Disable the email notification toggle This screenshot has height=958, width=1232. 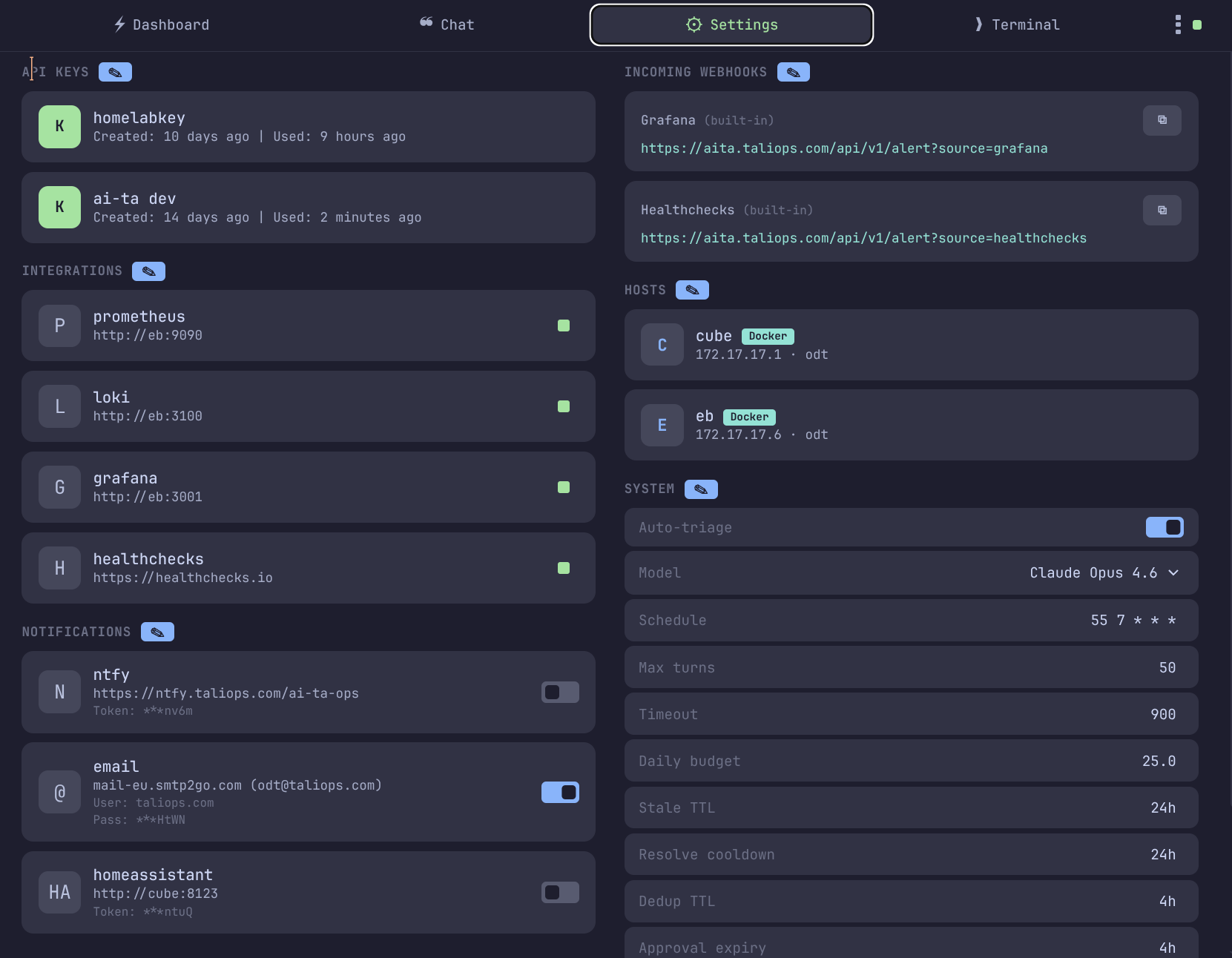click(560, 792)
